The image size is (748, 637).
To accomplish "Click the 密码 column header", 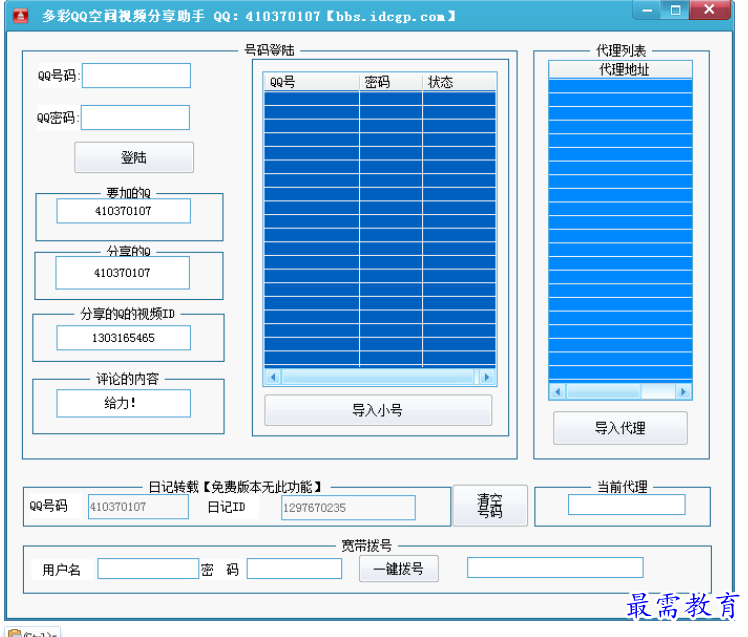I will click(x=391, y=82).
